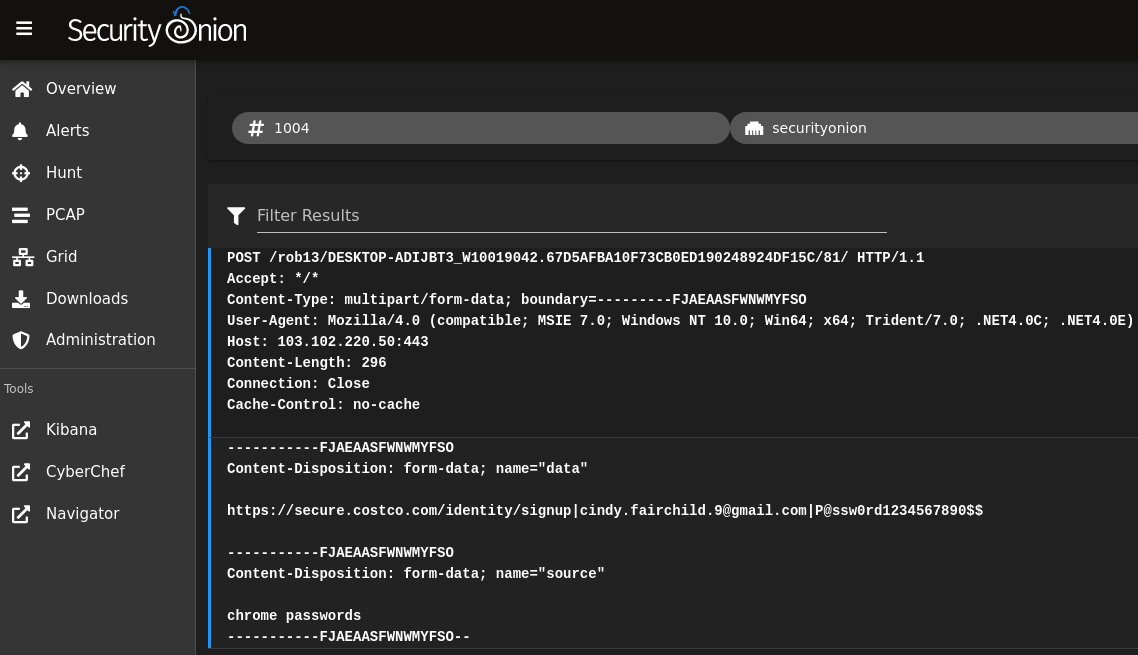The image size is (1138, 655).
Task: Click the hash icon beside 1004
Action: (x=255, y=129)
